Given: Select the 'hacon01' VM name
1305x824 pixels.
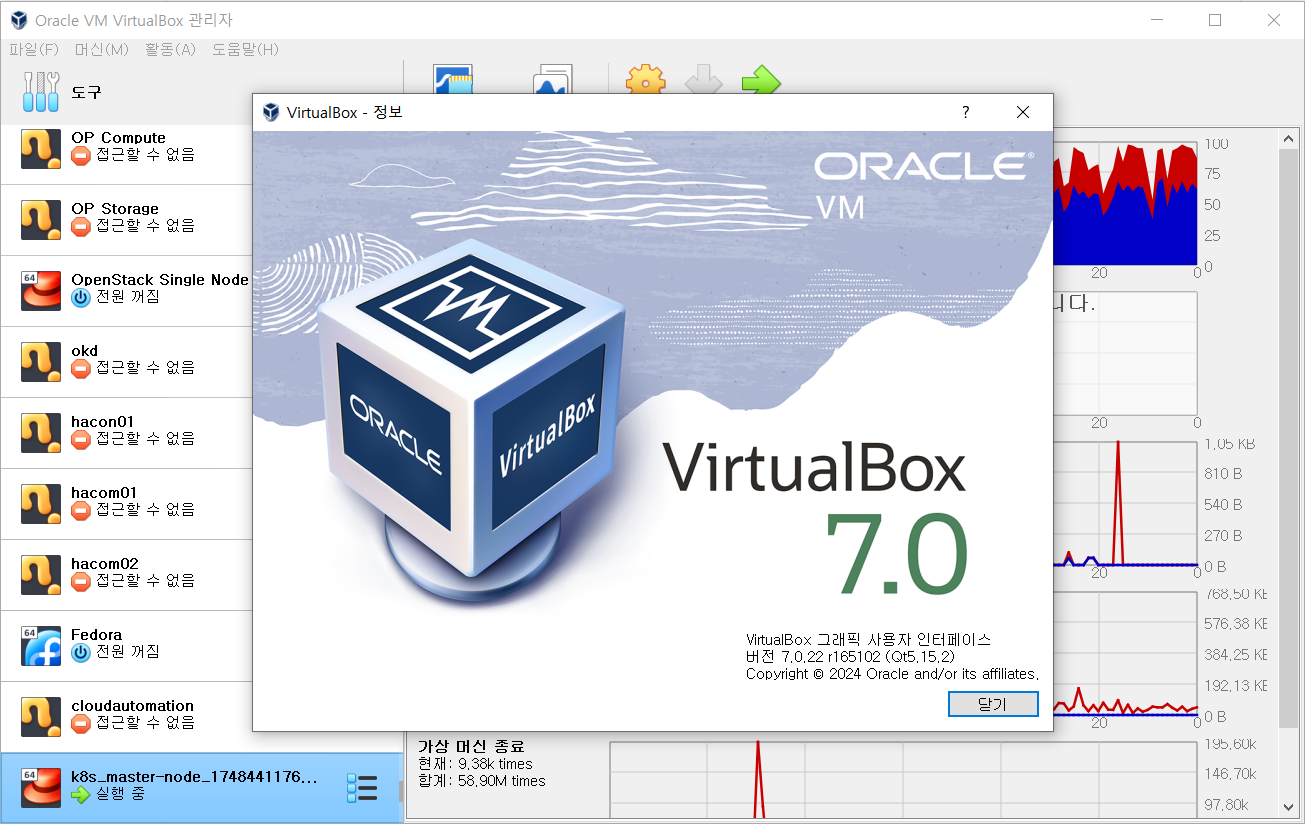Looking at the screenshot, I should [102, 422].
